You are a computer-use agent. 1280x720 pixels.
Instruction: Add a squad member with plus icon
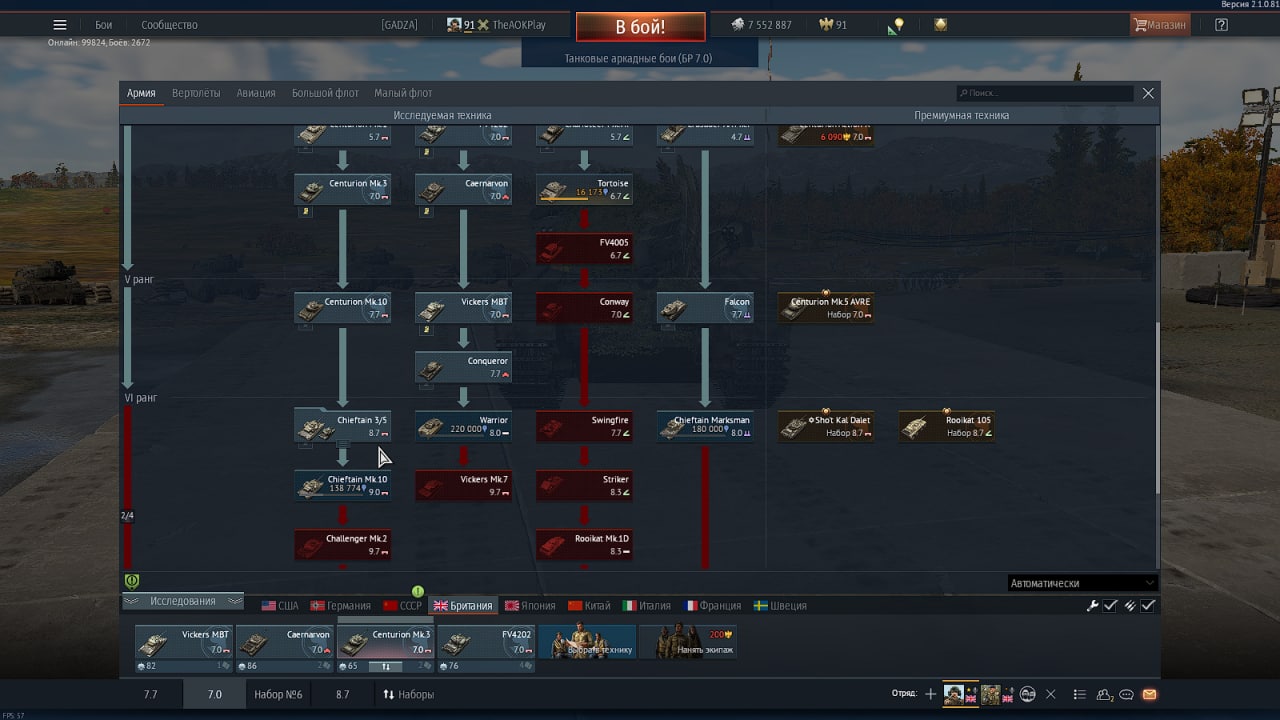pos(930,694)
